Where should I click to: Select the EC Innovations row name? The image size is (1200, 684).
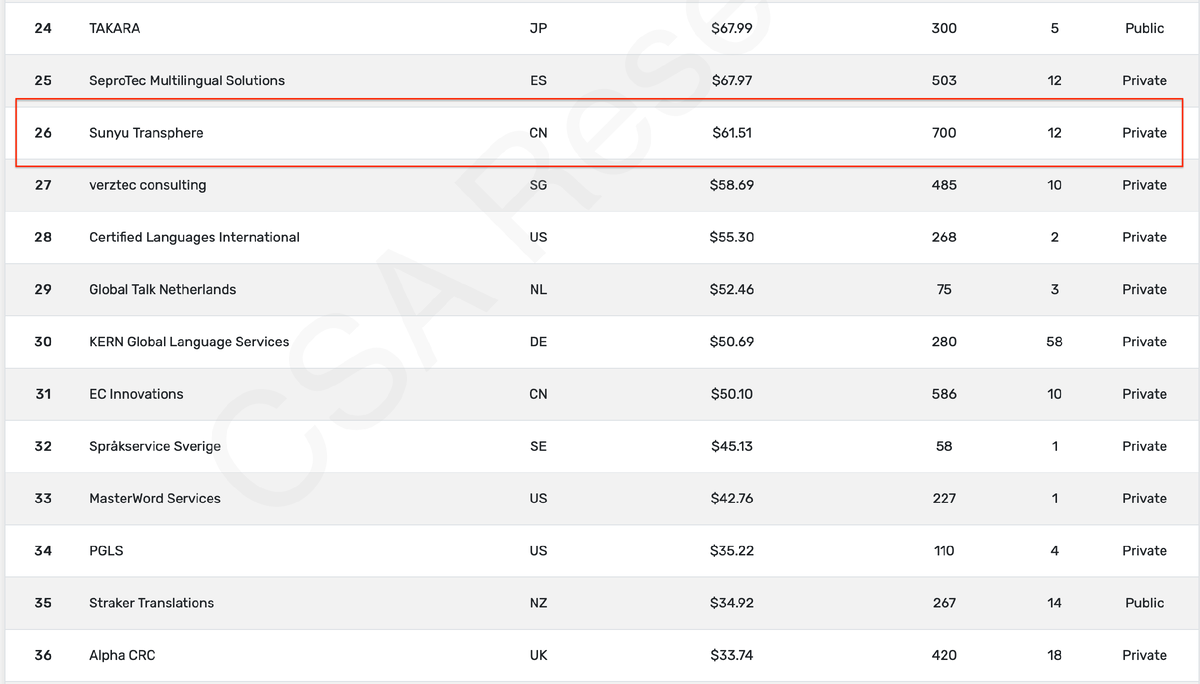point(136,394)
